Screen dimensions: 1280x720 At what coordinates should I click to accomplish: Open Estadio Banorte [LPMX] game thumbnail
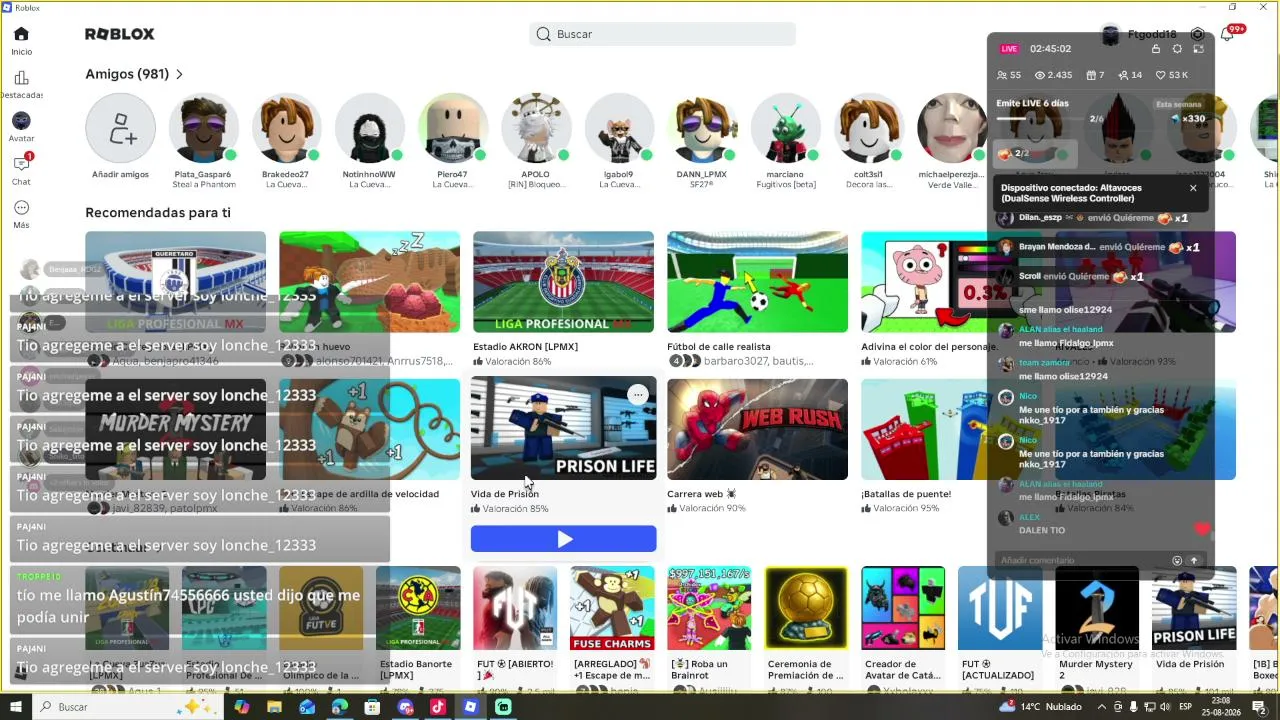tap(418, 609)
